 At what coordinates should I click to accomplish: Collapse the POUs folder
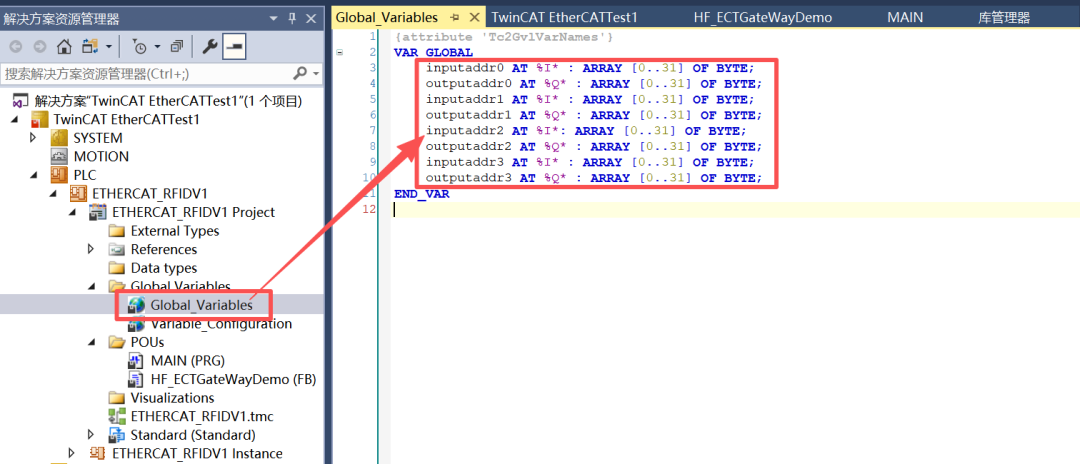tap(92, 343)
